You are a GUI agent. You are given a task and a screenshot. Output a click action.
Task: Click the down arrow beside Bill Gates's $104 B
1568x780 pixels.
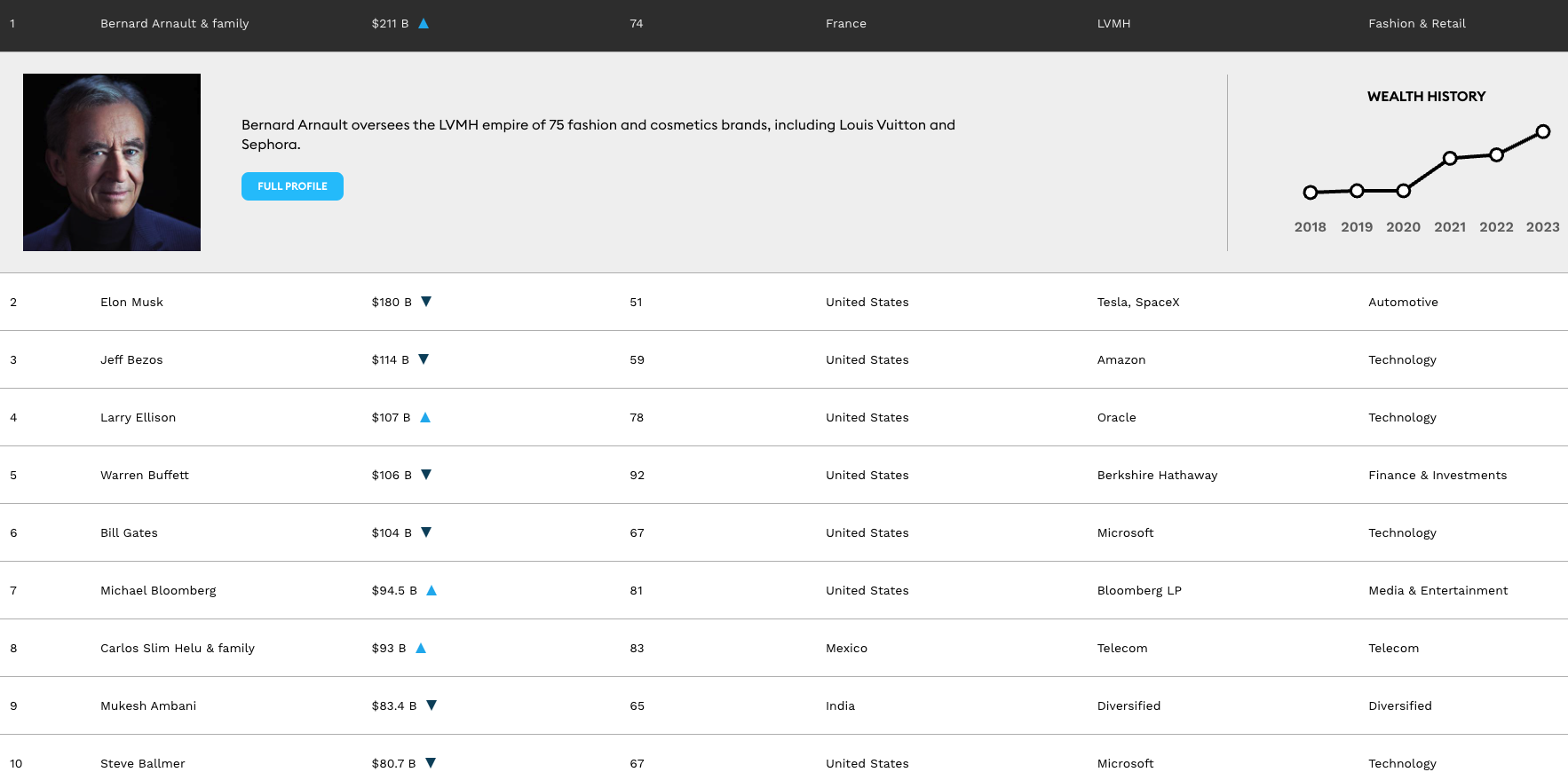pyautogui.click(x=426, y=532)
